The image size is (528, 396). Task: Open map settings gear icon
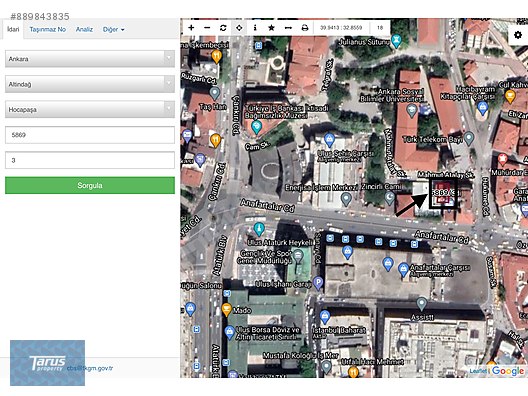(x=518, y=35)
